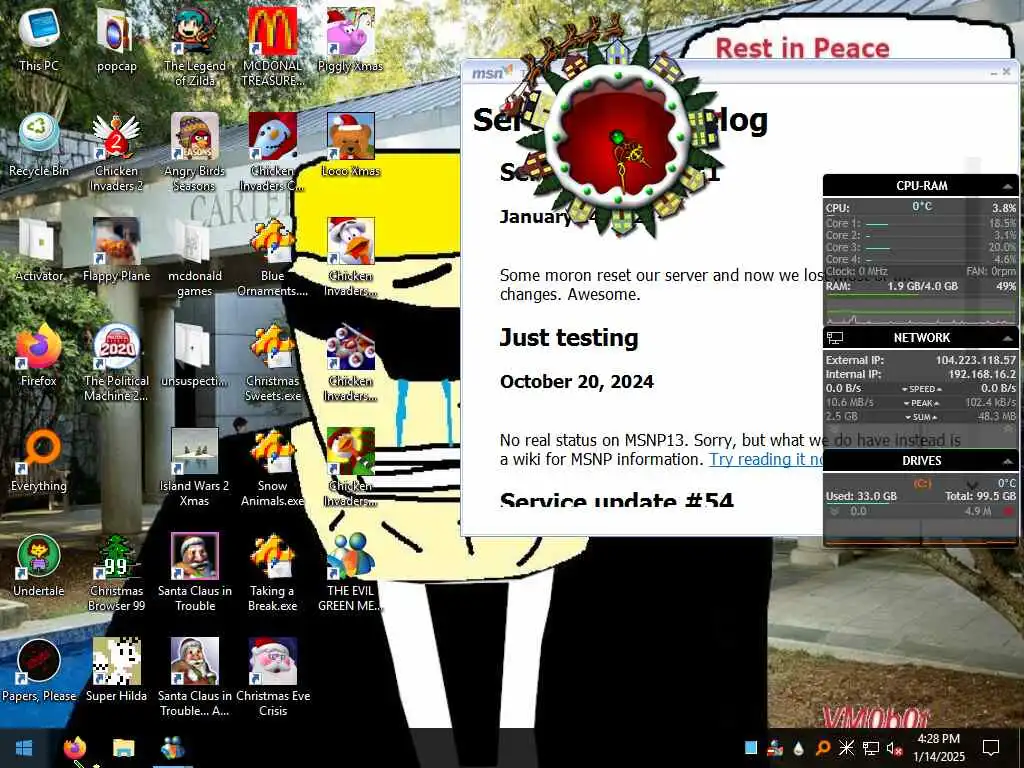The height and width of the screenshot is (768, 1024).
Task: Launch the Loco Xmas game
Action: coord(350,144)
